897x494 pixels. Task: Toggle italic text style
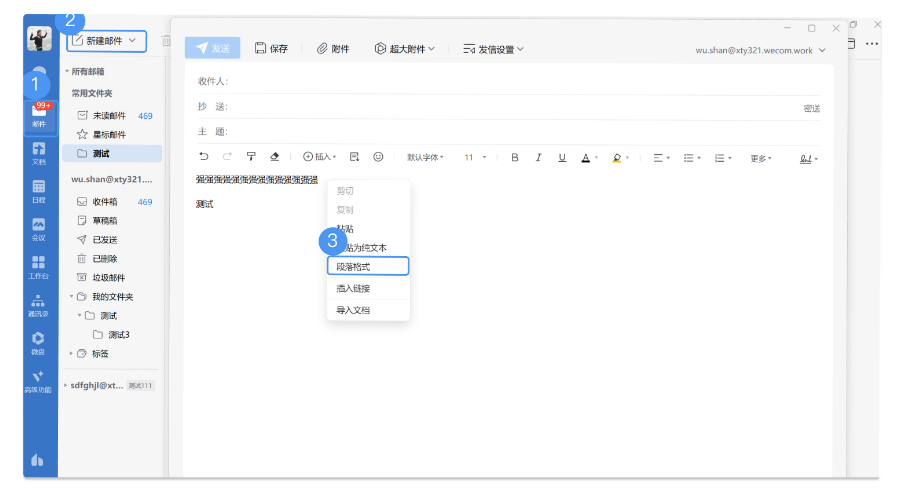tap(538, 157)
